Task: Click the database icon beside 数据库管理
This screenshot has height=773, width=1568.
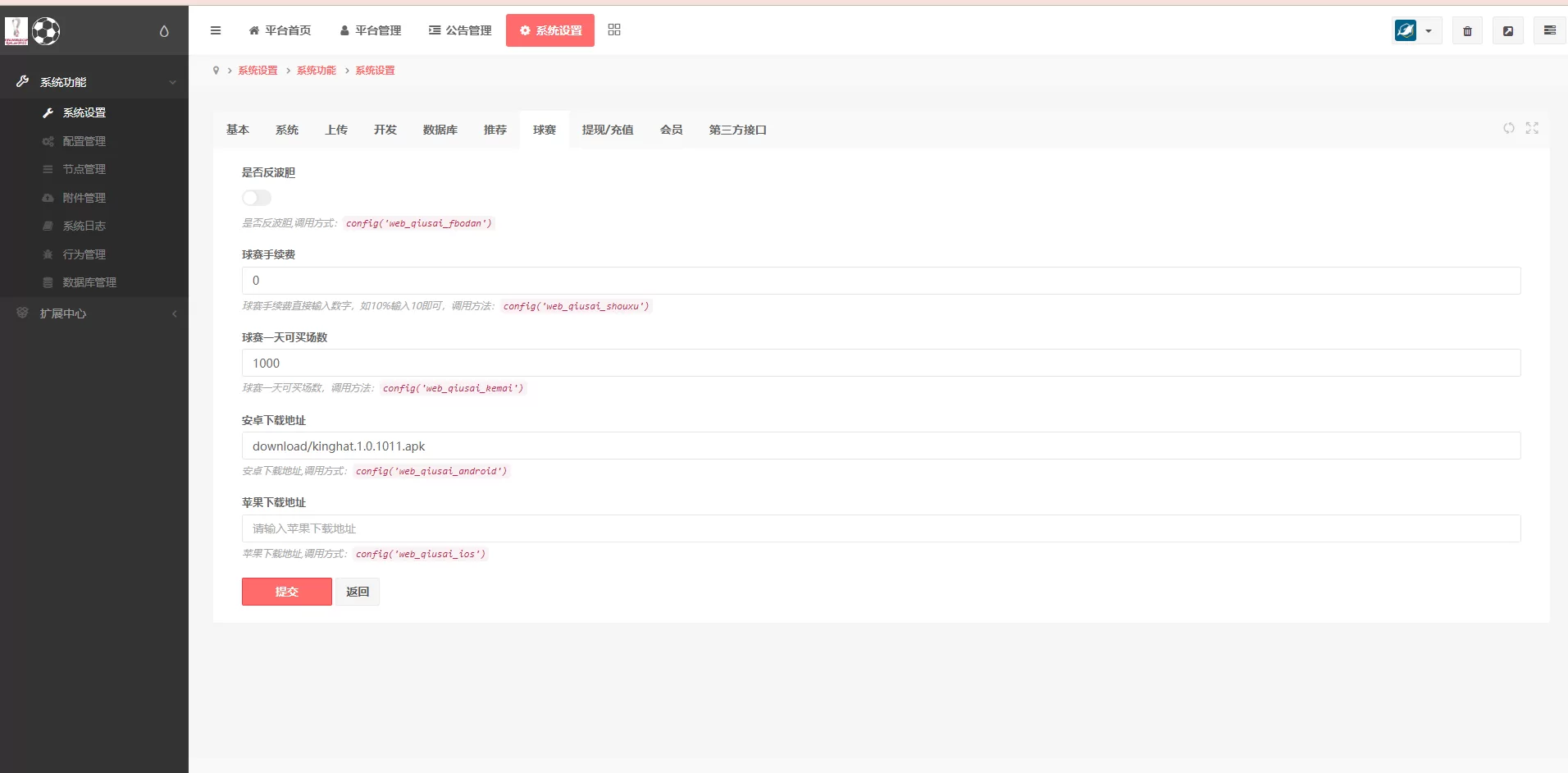Action: [48, 282]
